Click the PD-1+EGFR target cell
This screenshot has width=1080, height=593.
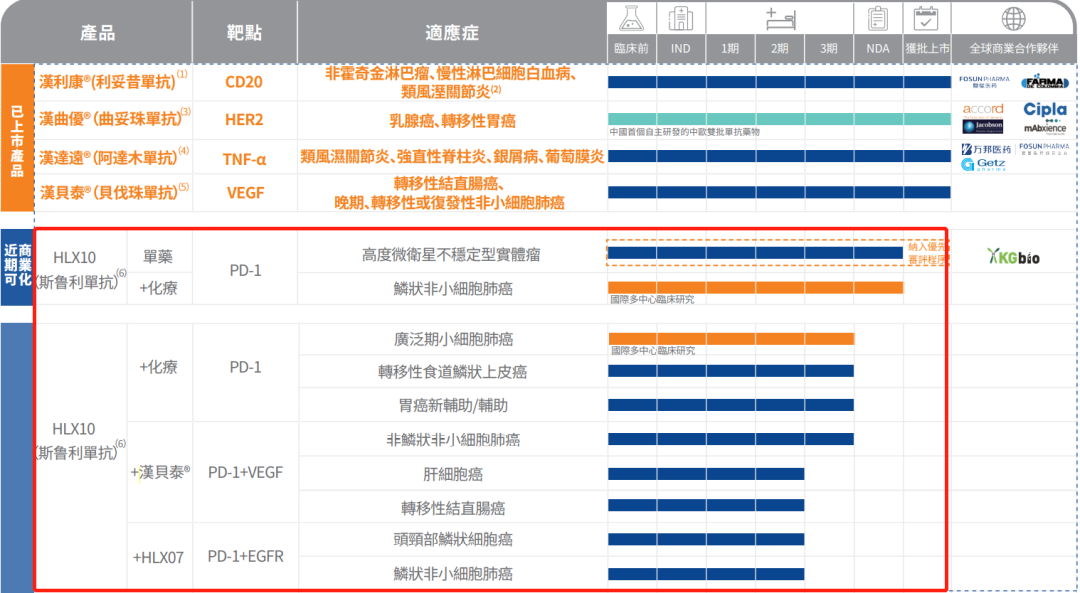[245, 556]
